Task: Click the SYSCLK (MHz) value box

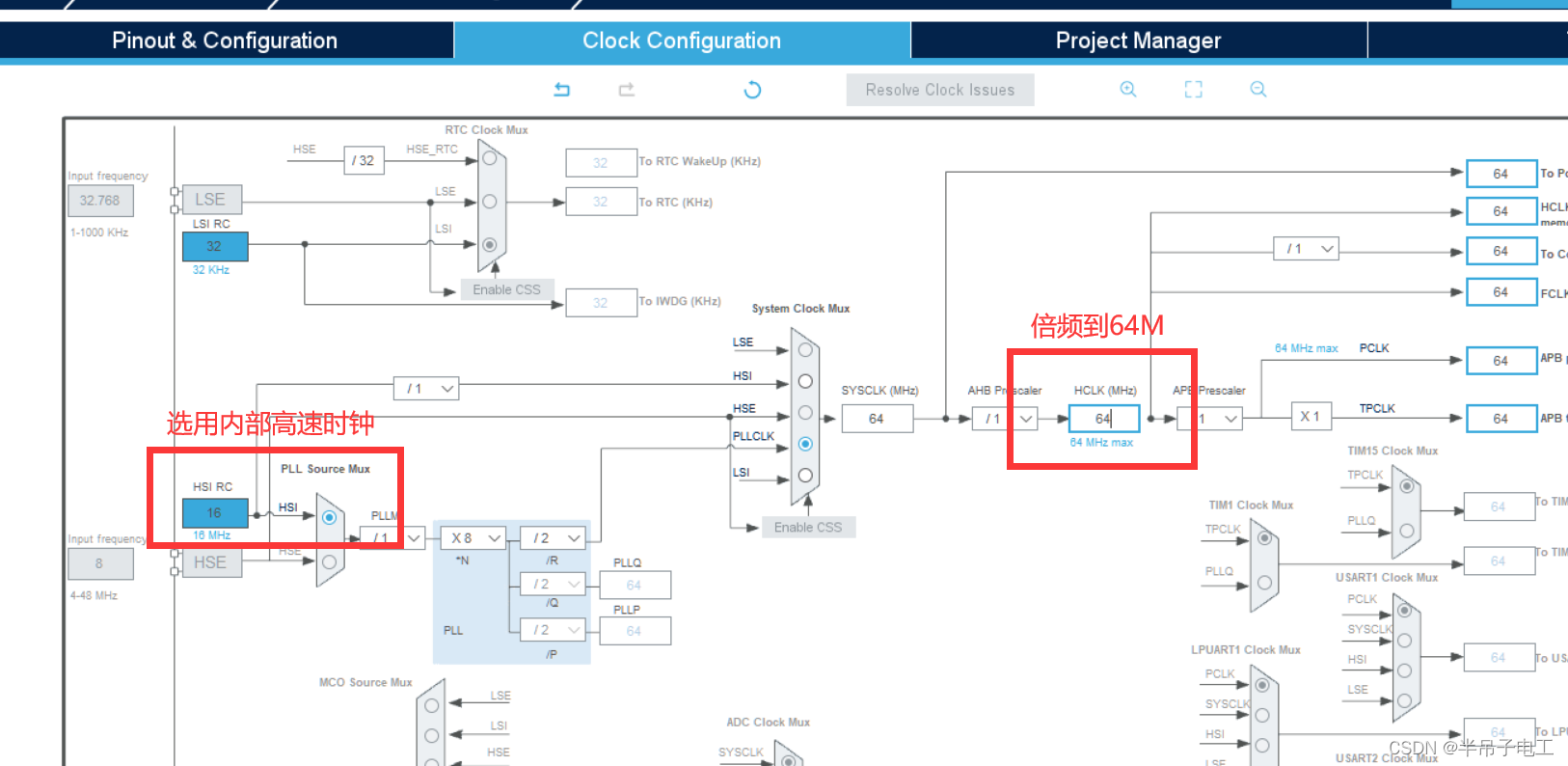Action: [878, 419]
